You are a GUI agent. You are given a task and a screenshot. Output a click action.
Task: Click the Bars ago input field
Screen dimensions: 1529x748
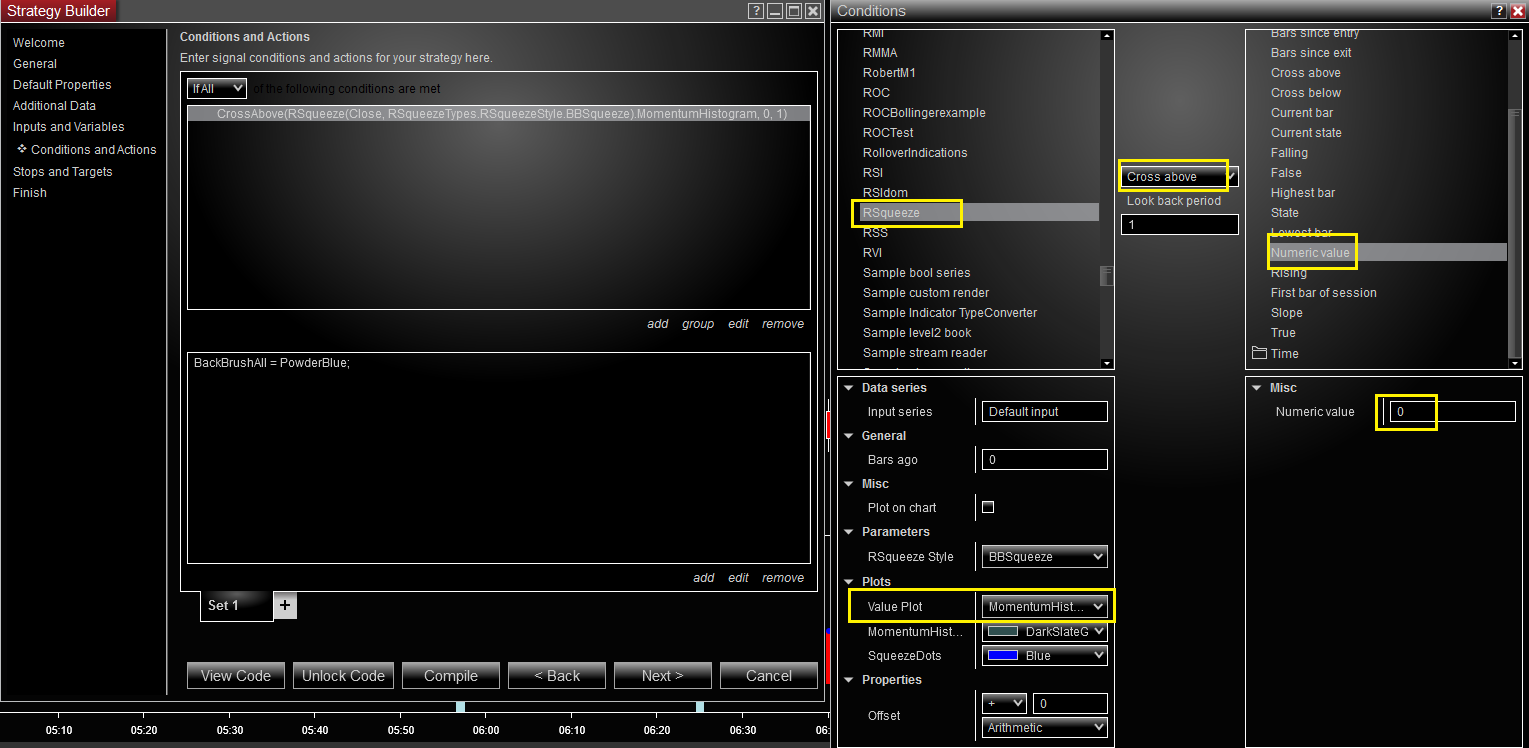1044,460
